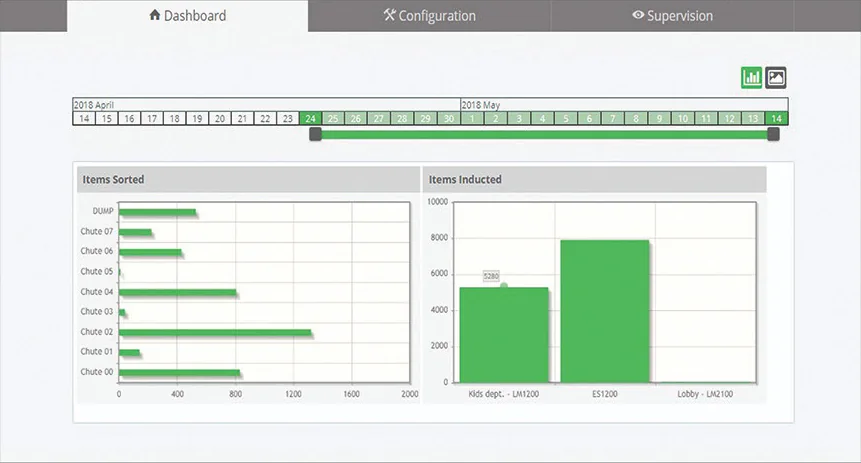861x463 pixels.
Task: Click the Items Sorted panel title
Action: (x=113, y=180)
